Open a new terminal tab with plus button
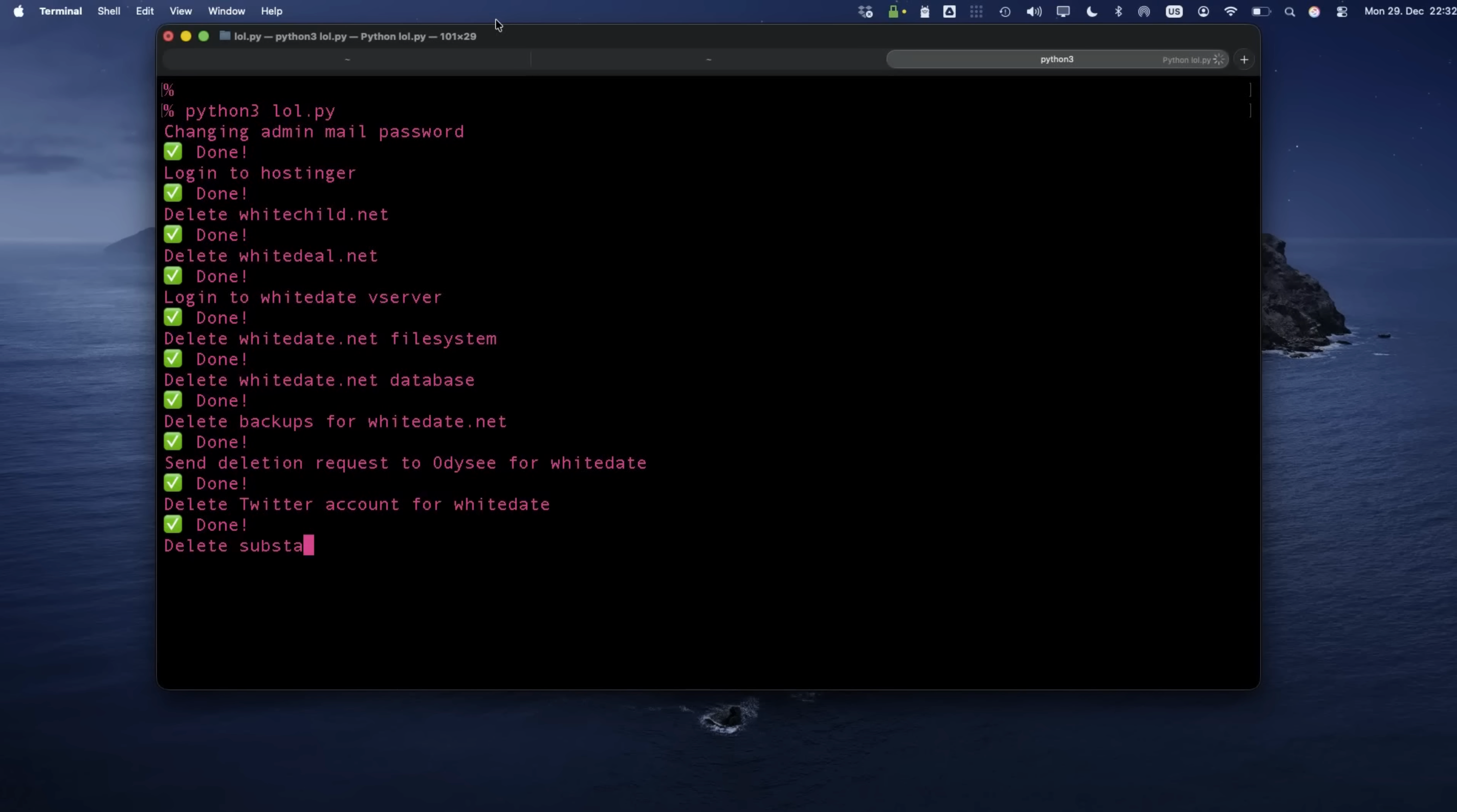The image size is (1457, 812). coord(1244,59)
